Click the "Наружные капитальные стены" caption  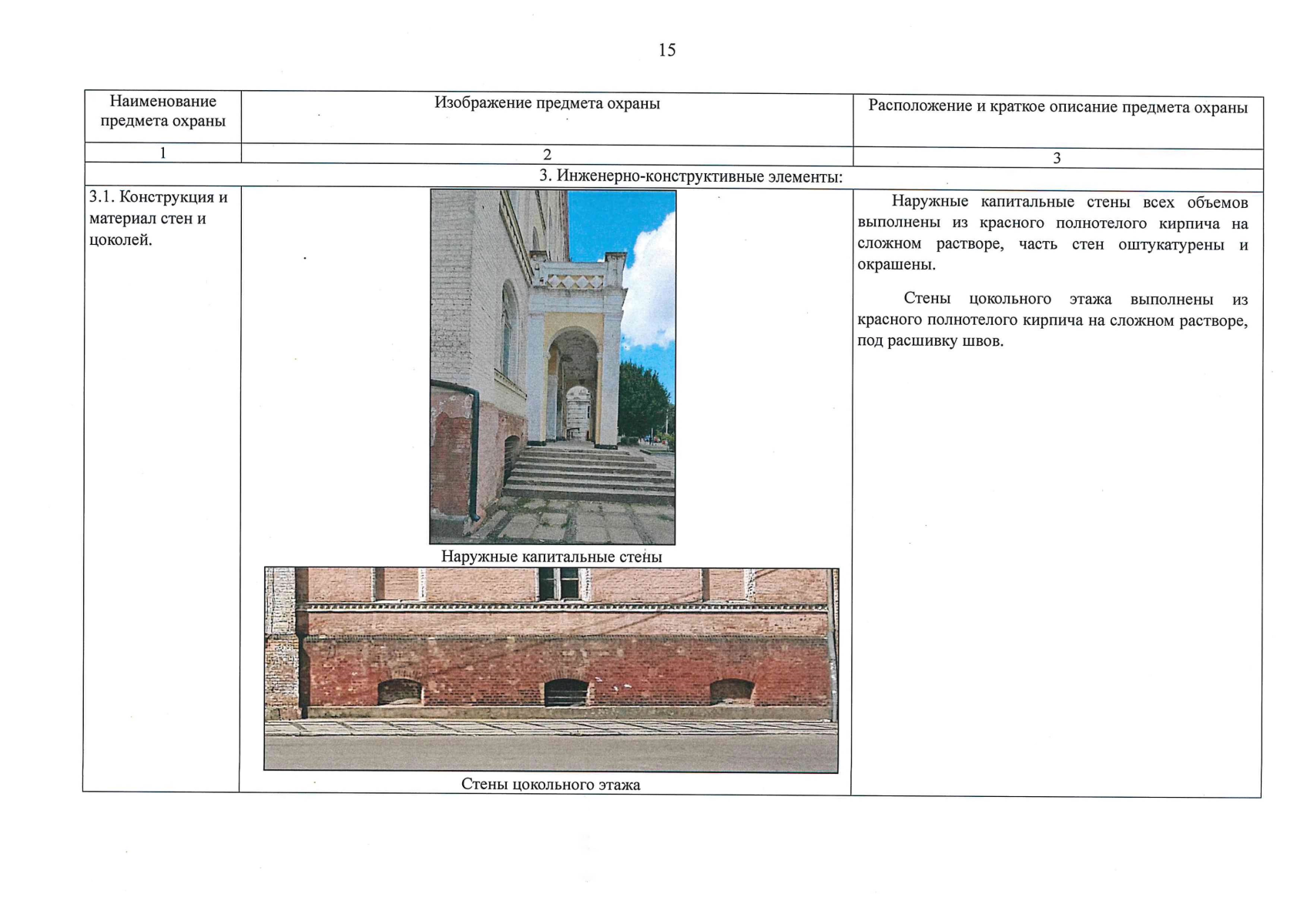pyautogui.click(x=551, y=557)
